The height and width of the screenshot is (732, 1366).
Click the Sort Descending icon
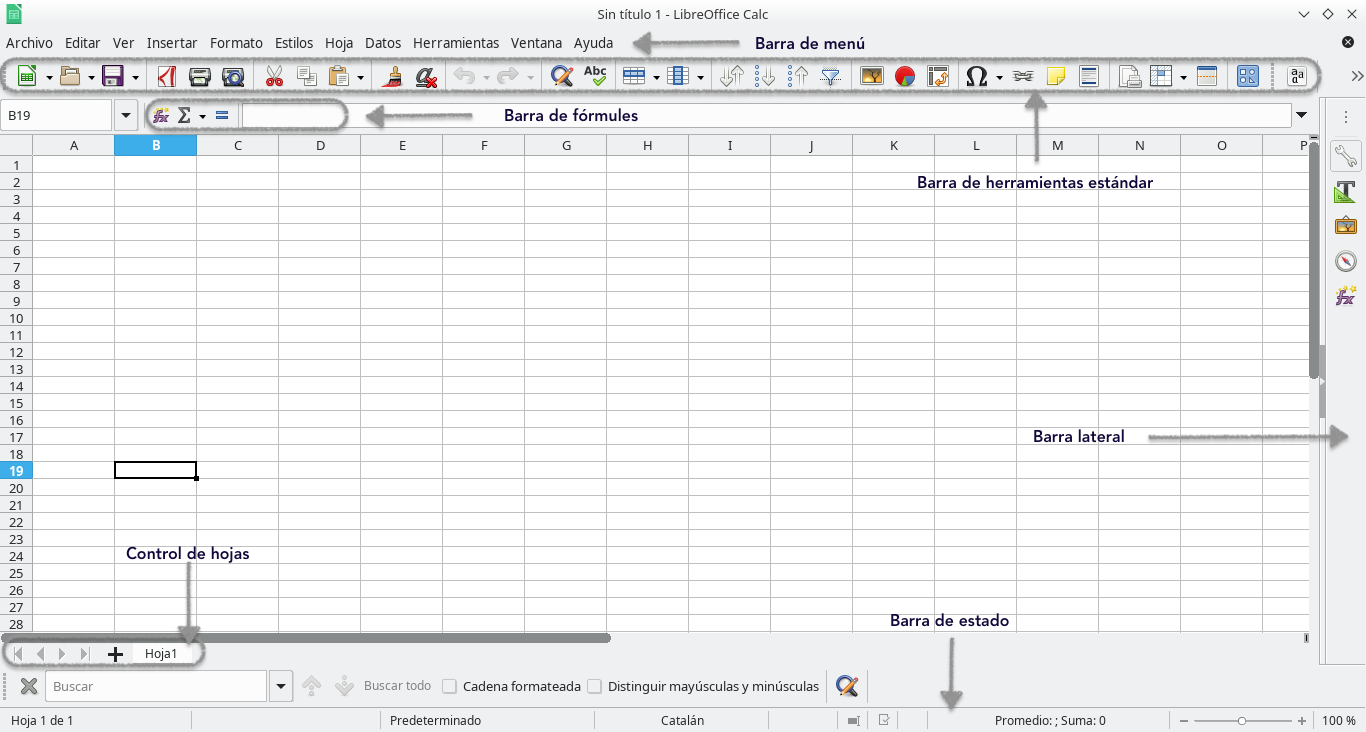pos(798,76)
